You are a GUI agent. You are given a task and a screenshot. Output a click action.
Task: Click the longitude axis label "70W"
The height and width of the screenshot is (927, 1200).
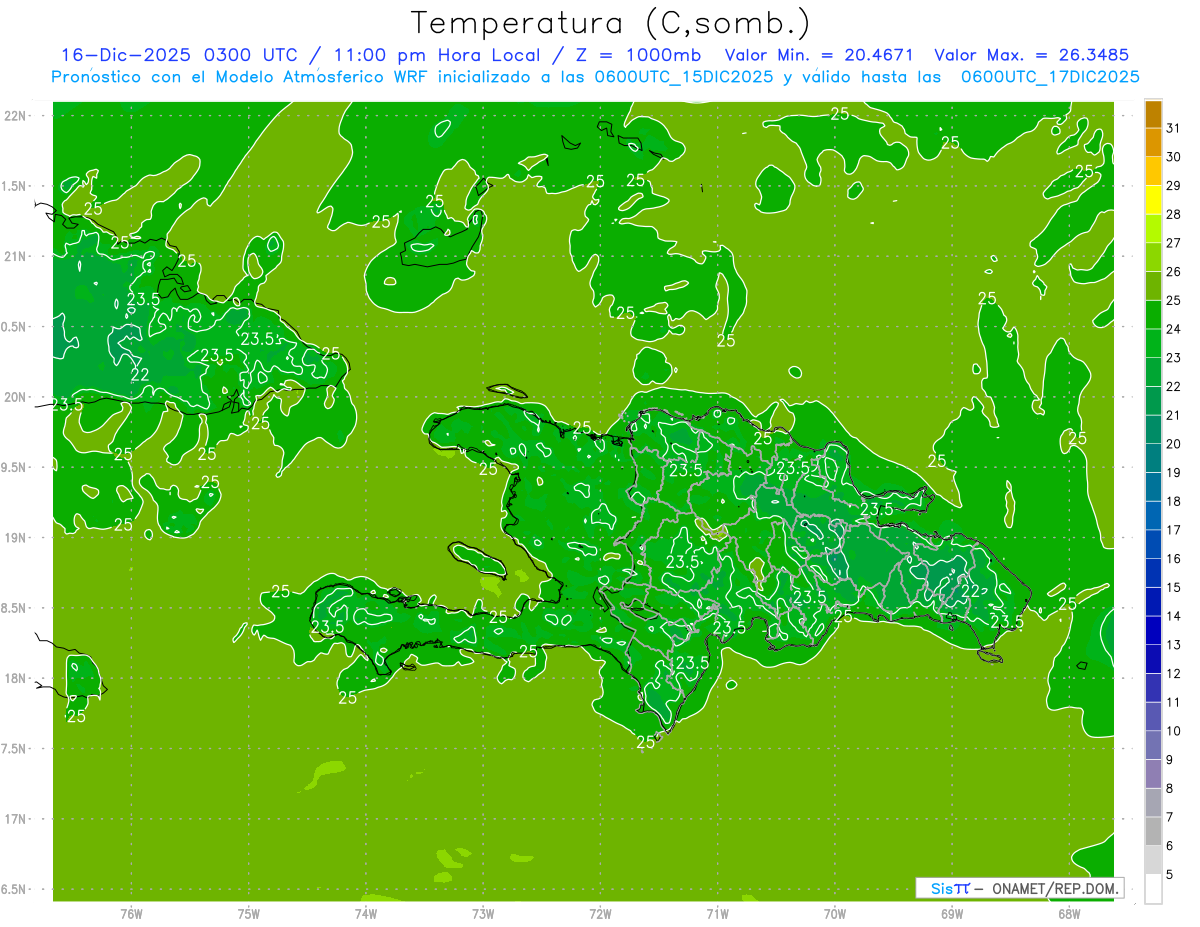(834, 913)
